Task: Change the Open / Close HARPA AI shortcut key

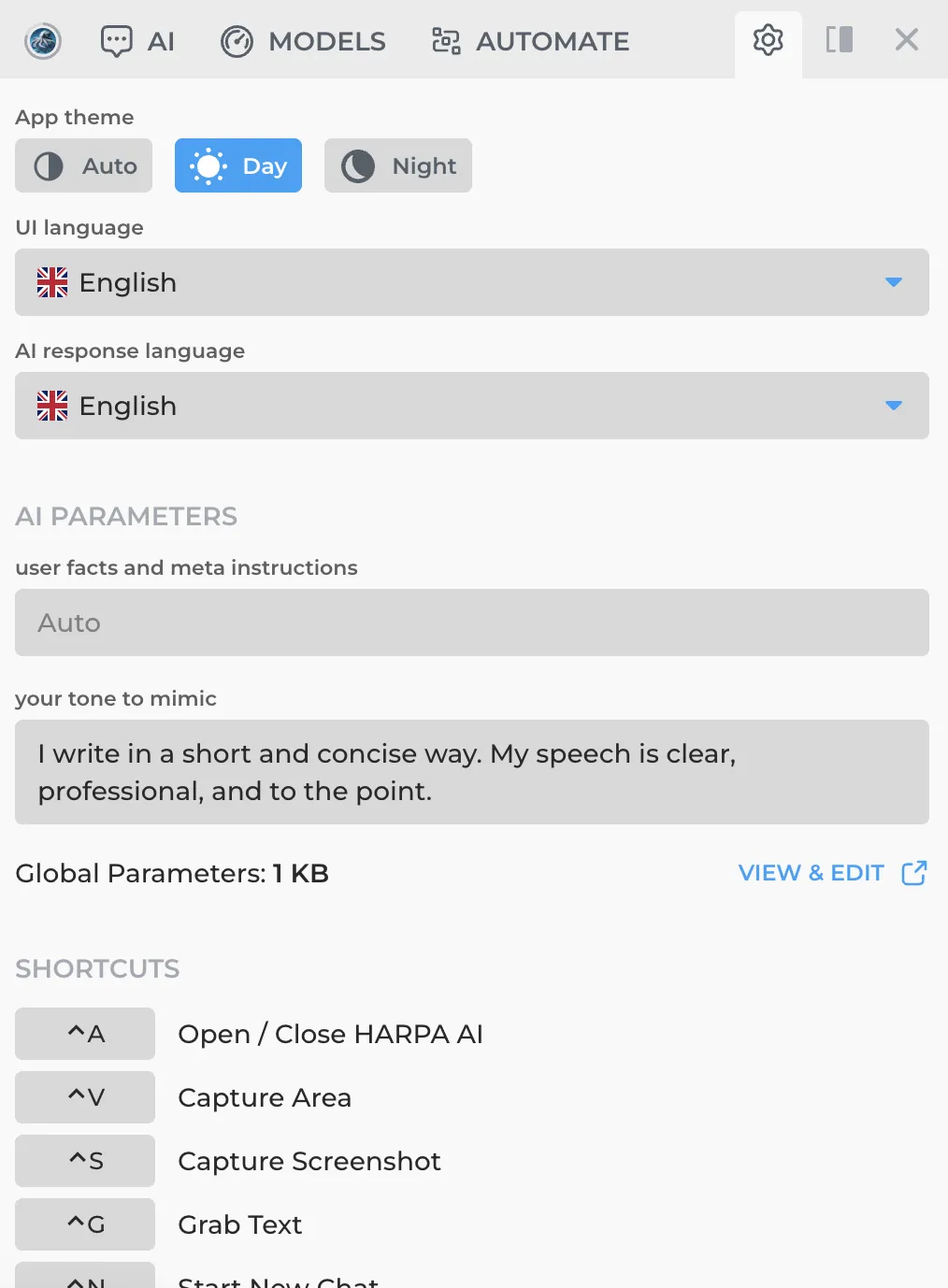Action: pos(85,1034)
